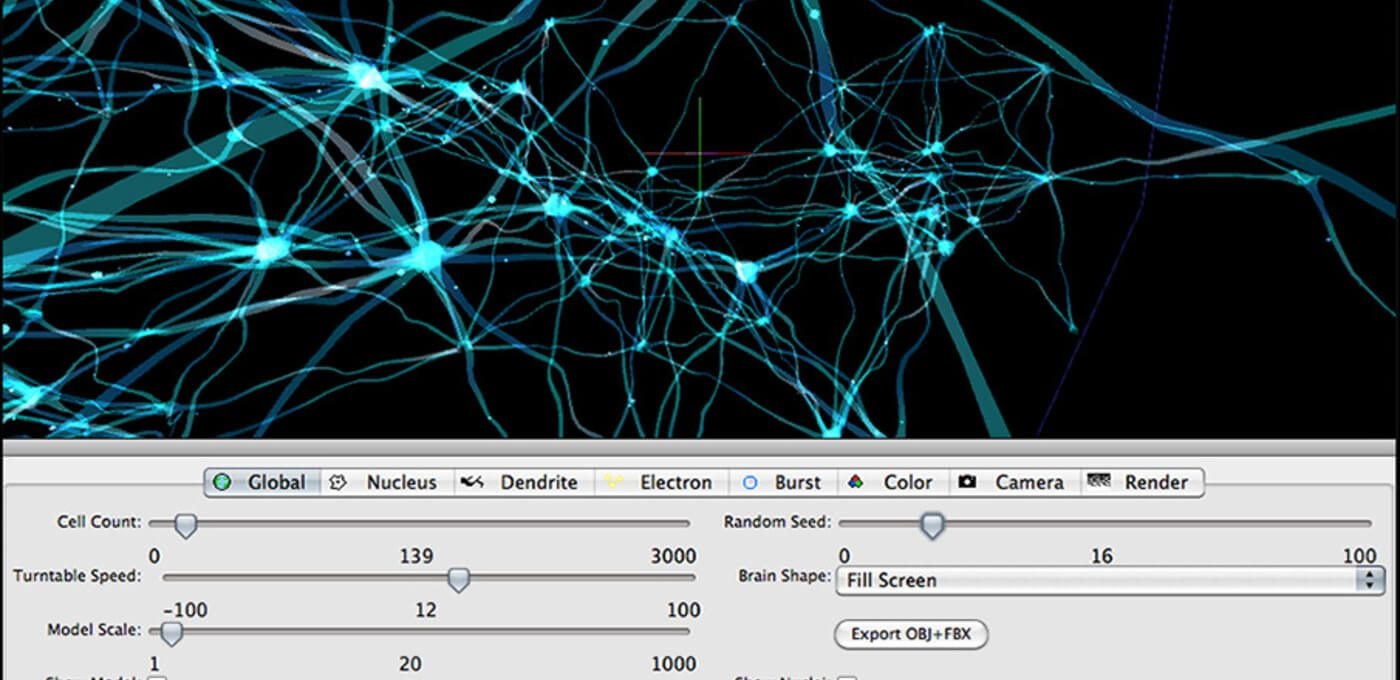This screenshot has width=1400, height=680.
Task: Click the Nucleus tab icon
Action: [x=338, y=482]
